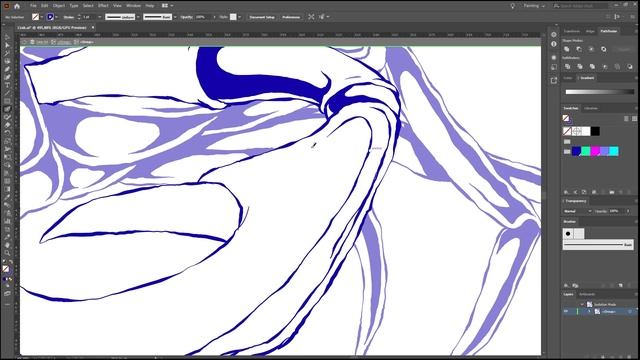Open the variable width profile dropdown

point(138,17)
